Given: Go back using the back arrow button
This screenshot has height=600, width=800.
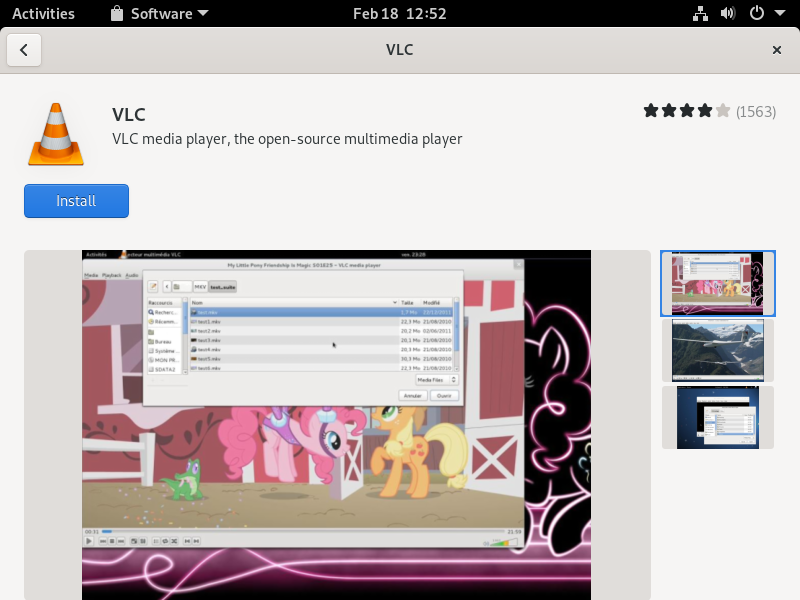Looking at the screenshot, I should tap(24, 50).
